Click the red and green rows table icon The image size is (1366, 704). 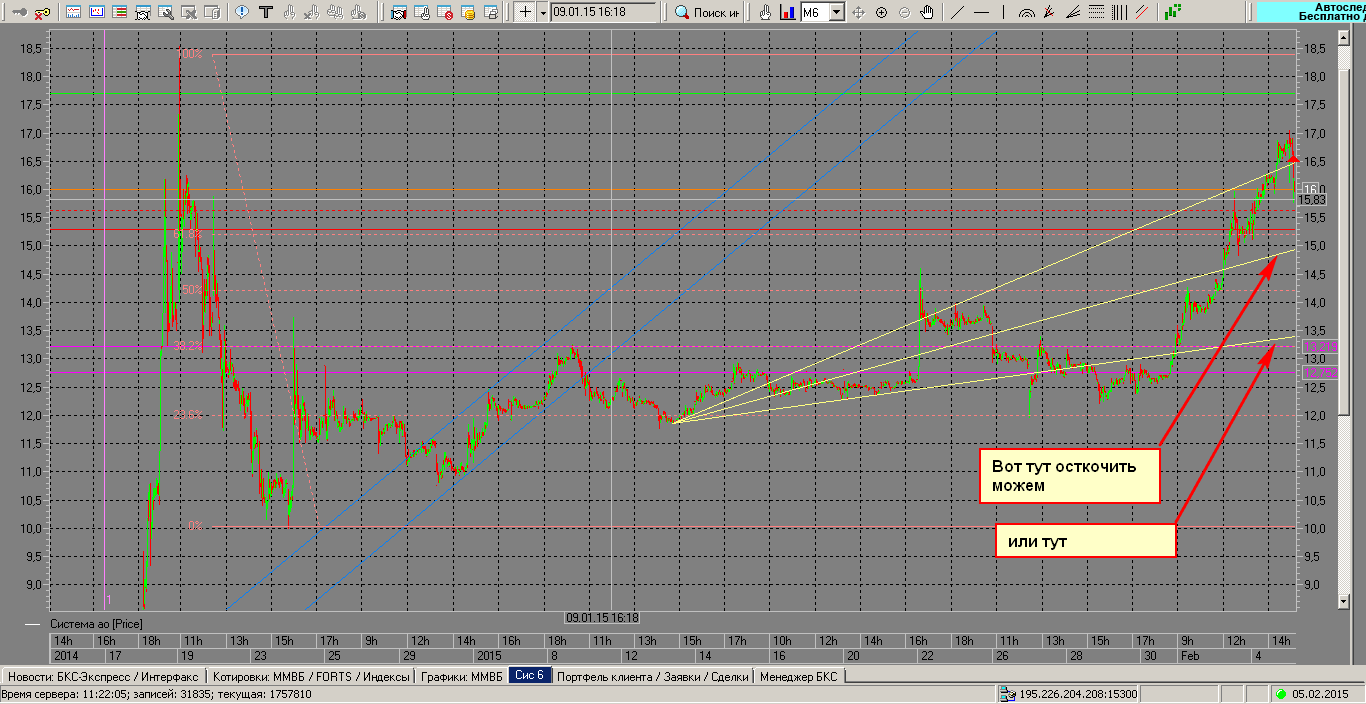tap(120, 13)
